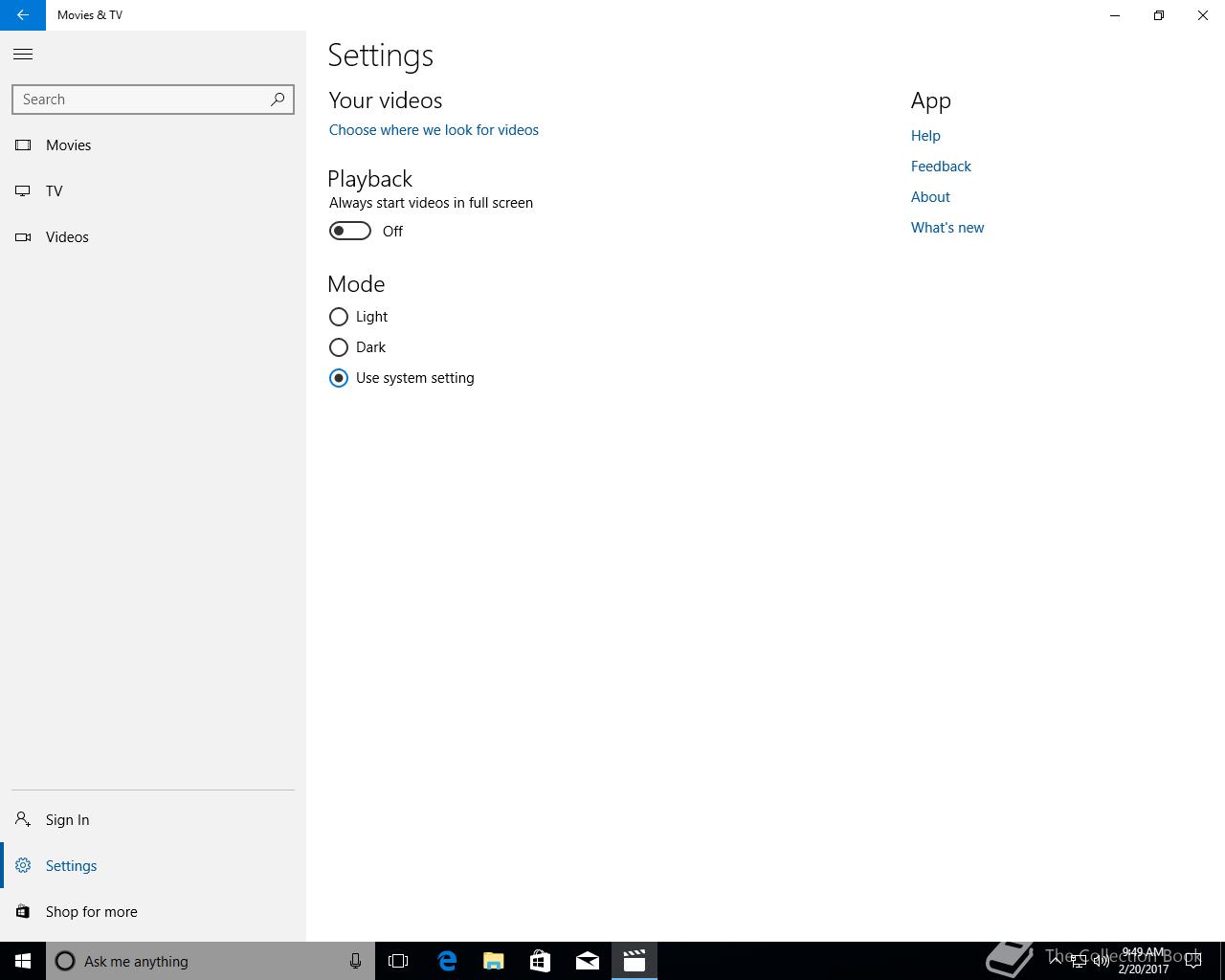
Task: Open the Help link
Action: [x=925, y=136]
